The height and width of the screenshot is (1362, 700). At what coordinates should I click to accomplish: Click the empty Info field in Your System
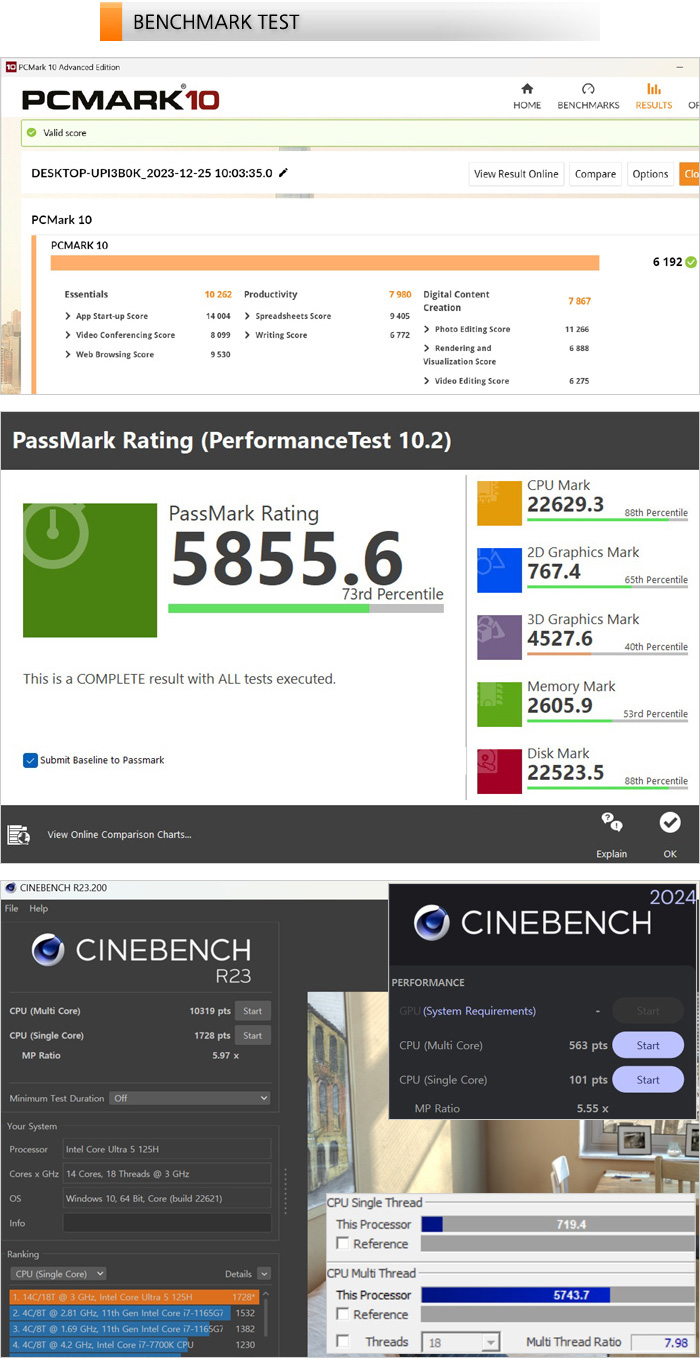pos(167,1223)
